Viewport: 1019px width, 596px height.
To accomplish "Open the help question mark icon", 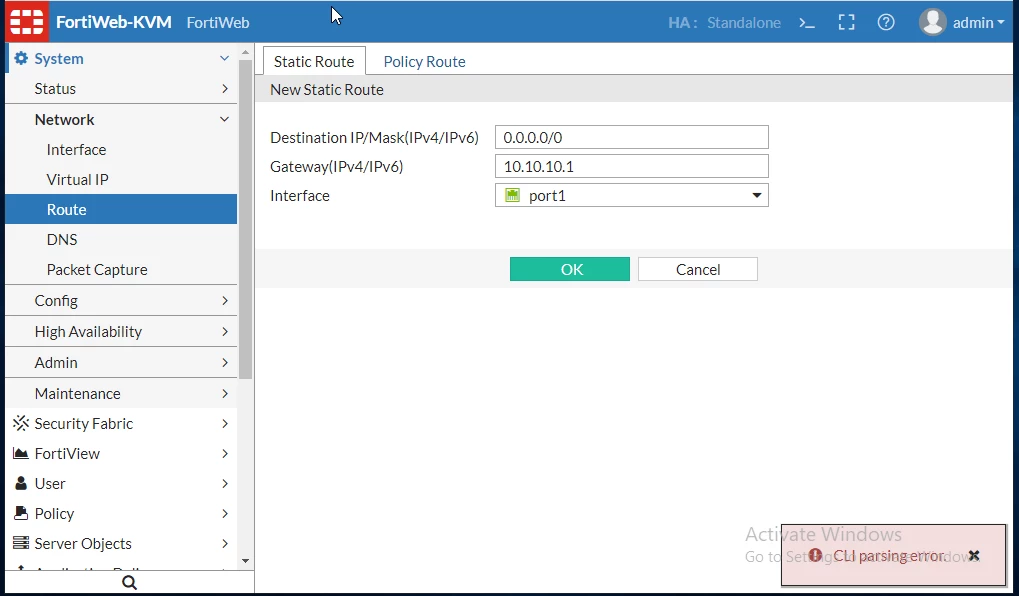I will coord(886,23).
